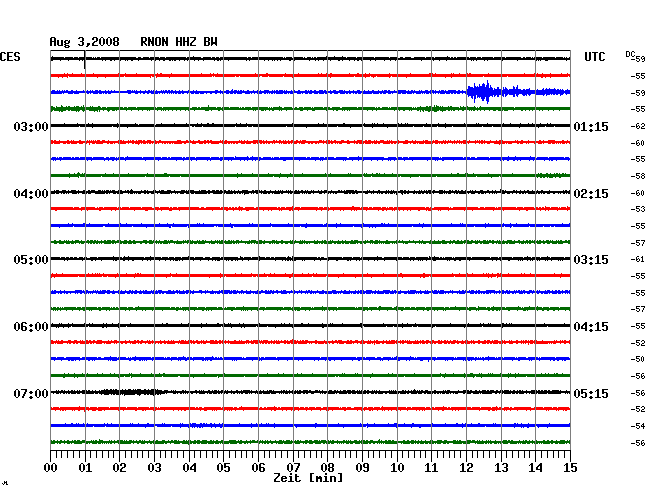This screenshot has height=494, width=650.
Task: Click the 04:00 local time label
Action: [x=31, y=194]
